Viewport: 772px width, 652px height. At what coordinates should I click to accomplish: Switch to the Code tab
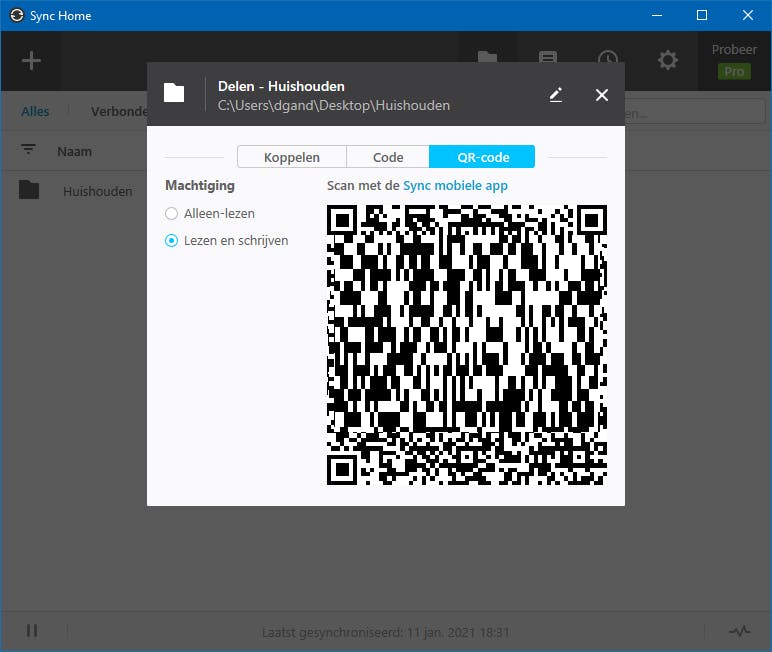point(388,157)
